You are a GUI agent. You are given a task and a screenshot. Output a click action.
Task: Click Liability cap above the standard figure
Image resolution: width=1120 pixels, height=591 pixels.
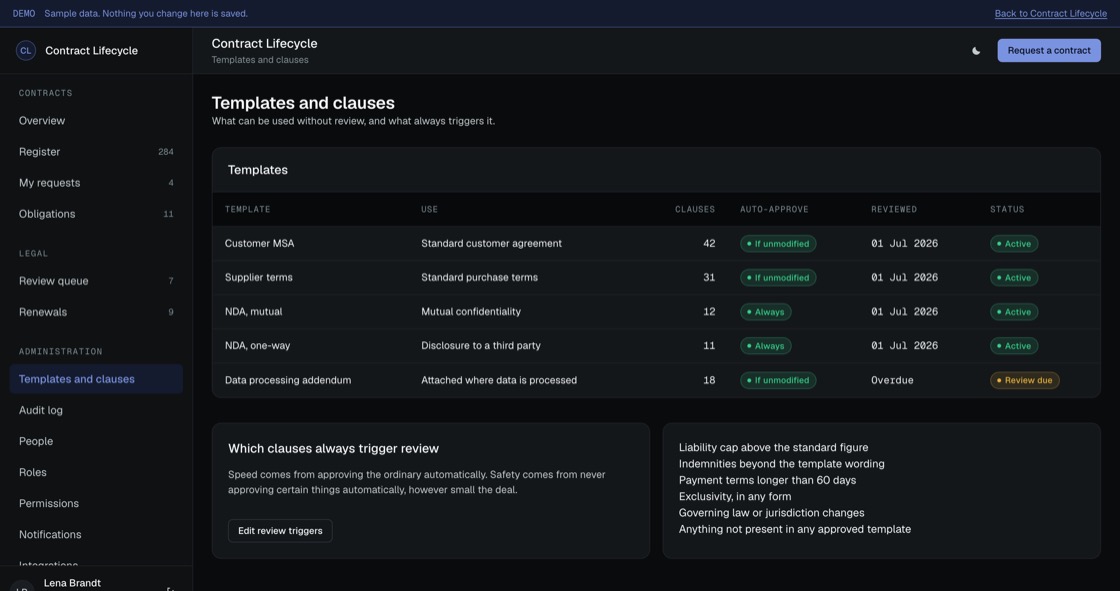tap(774, 447)
